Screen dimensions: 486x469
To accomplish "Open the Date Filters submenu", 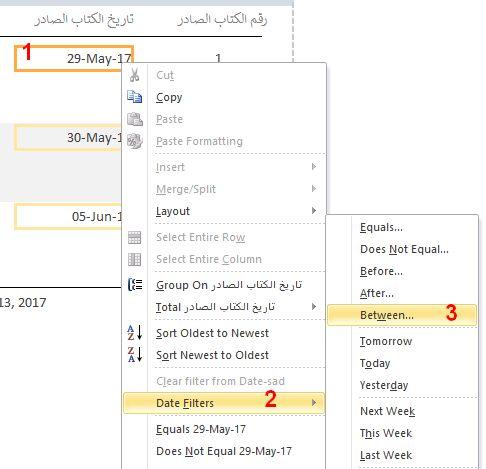I will click(224, 403).
